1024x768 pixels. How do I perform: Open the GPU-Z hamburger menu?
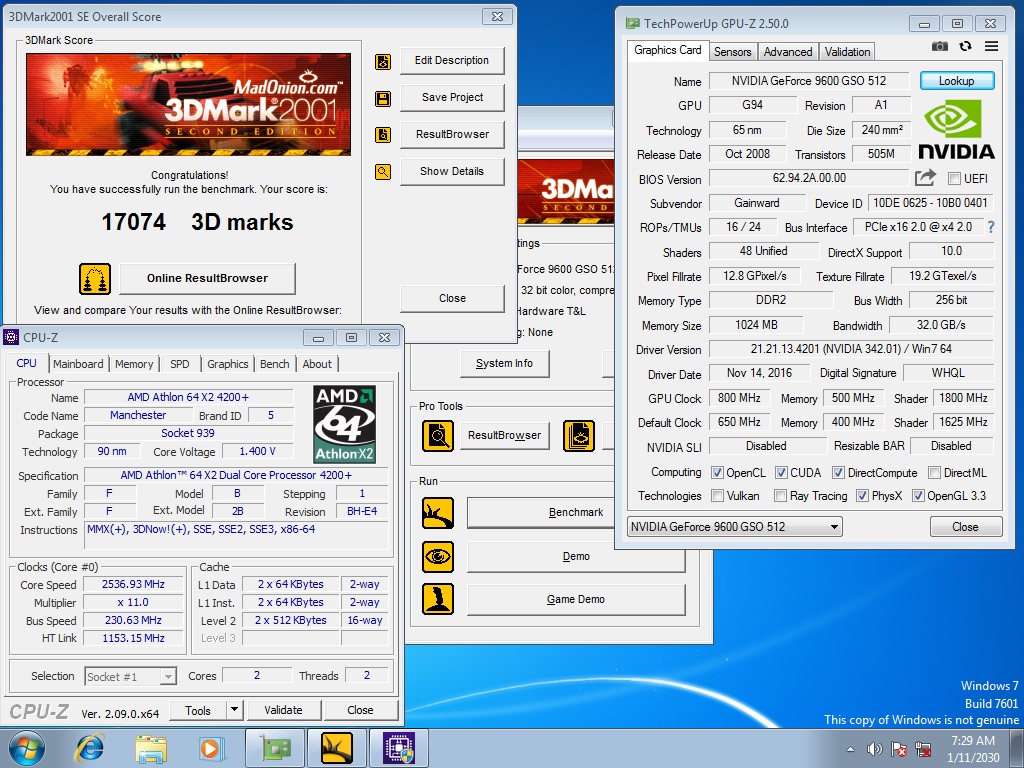tap(991, 46)
